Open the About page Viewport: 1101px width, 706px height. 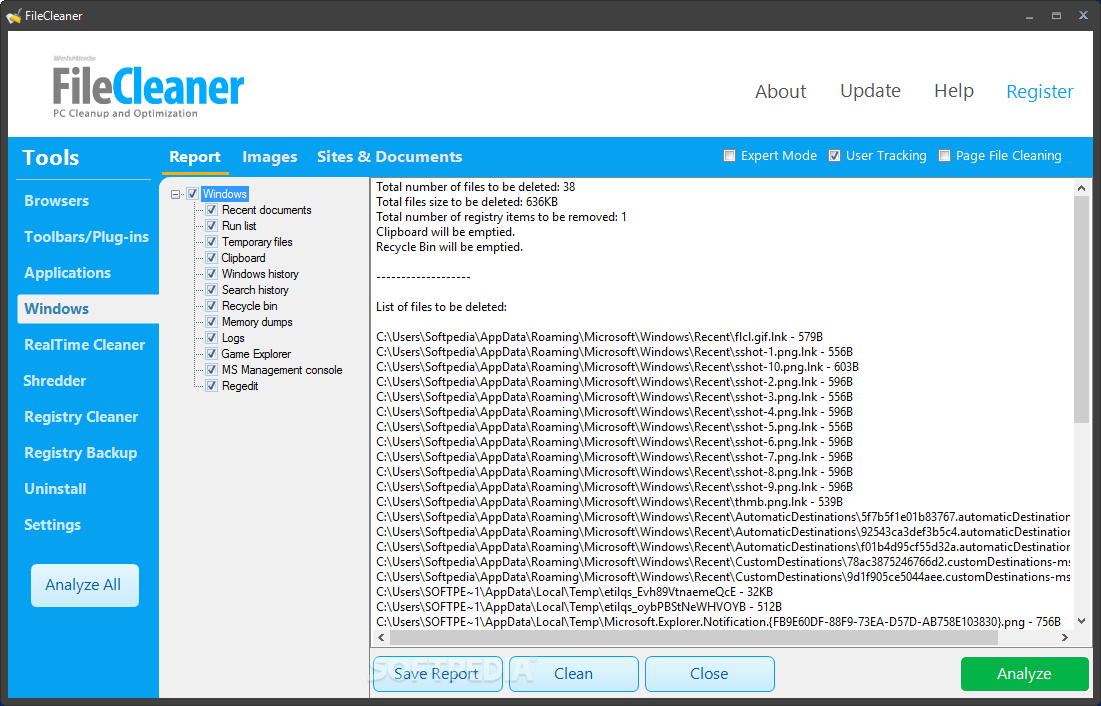780,91
